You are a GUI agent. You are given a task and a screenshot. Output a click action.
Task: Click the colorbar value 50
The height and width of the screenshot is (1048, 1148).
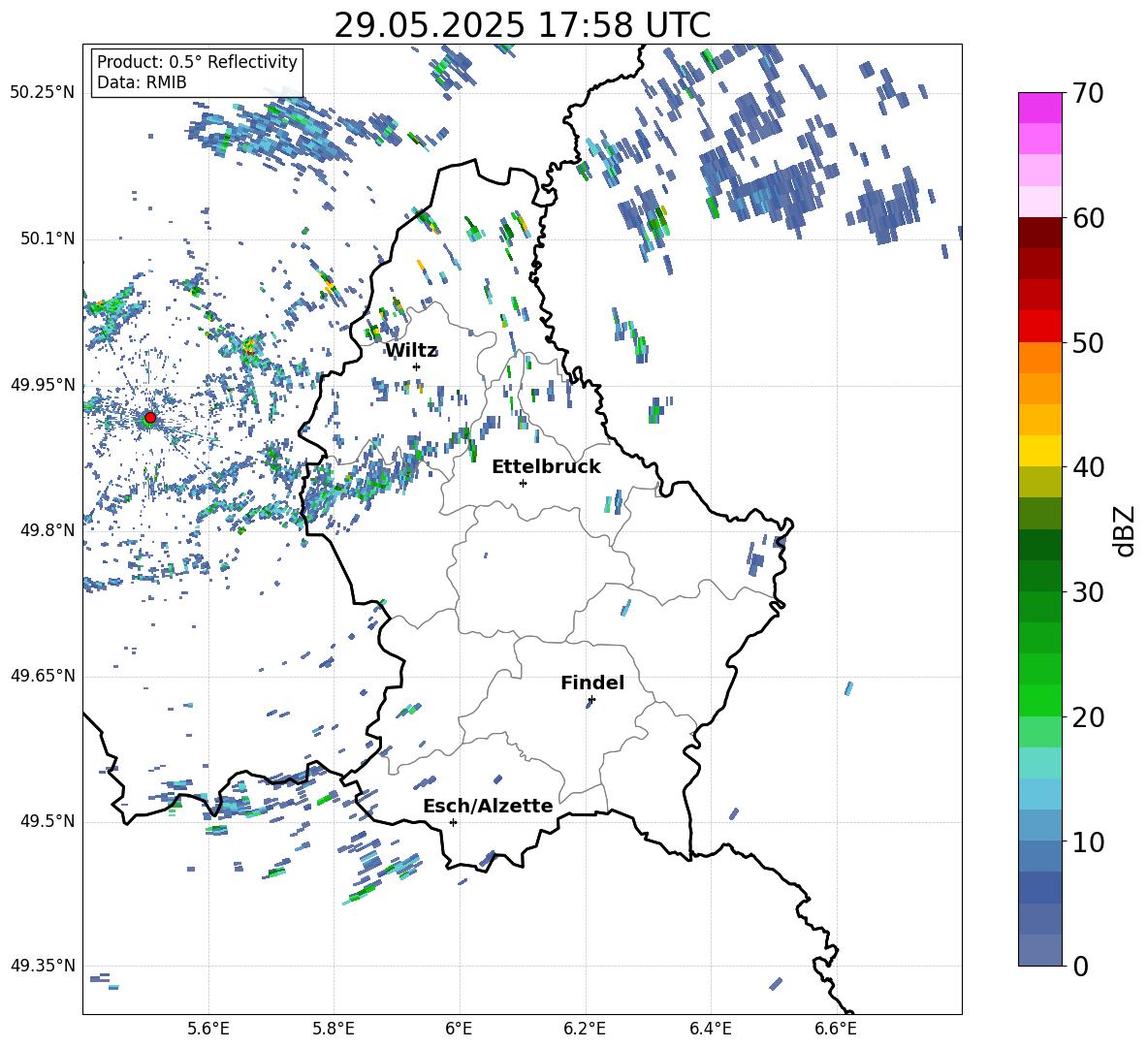(1088, 342)
